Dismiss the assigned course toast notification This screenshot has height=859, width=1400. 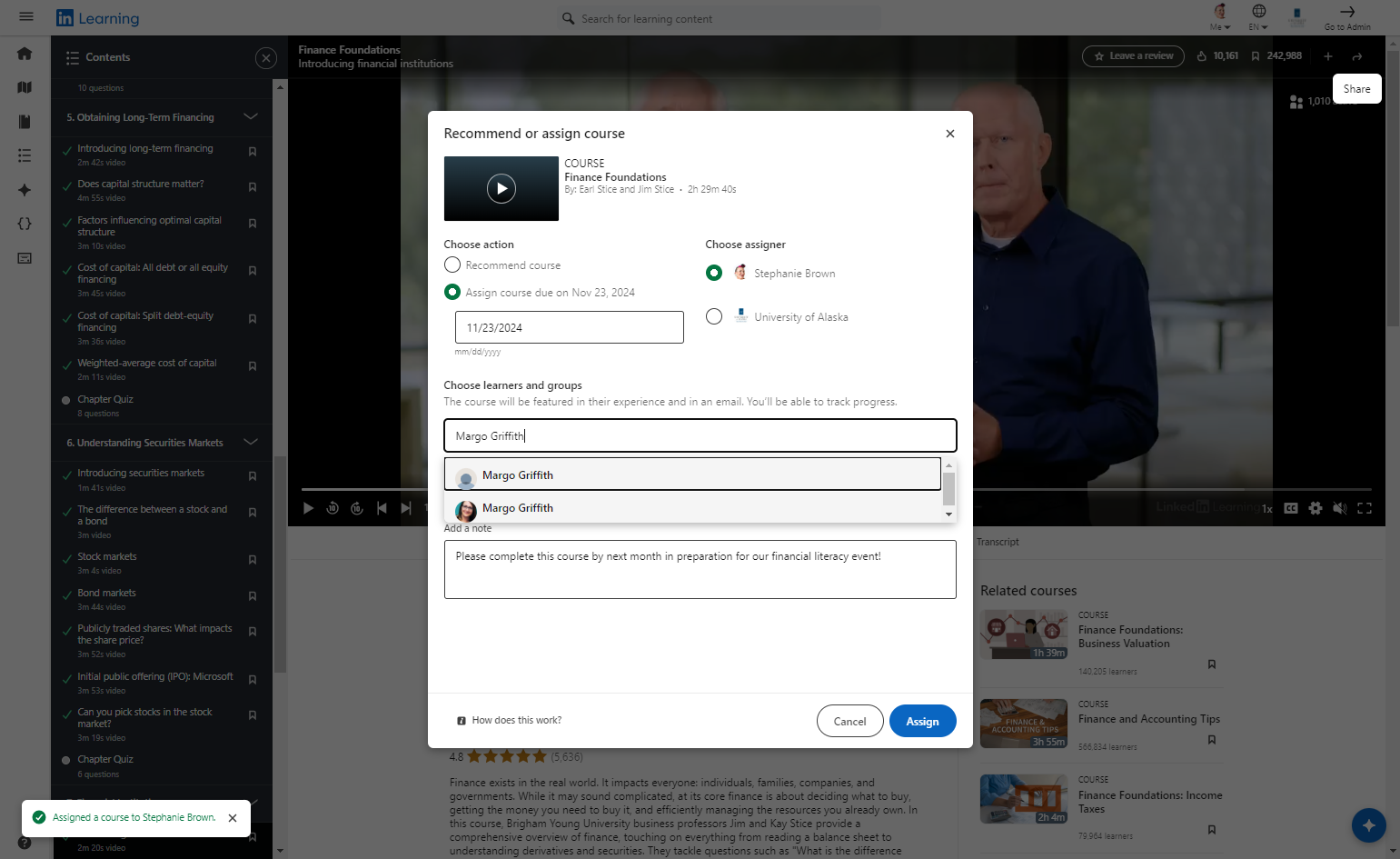tap(233, 818)
